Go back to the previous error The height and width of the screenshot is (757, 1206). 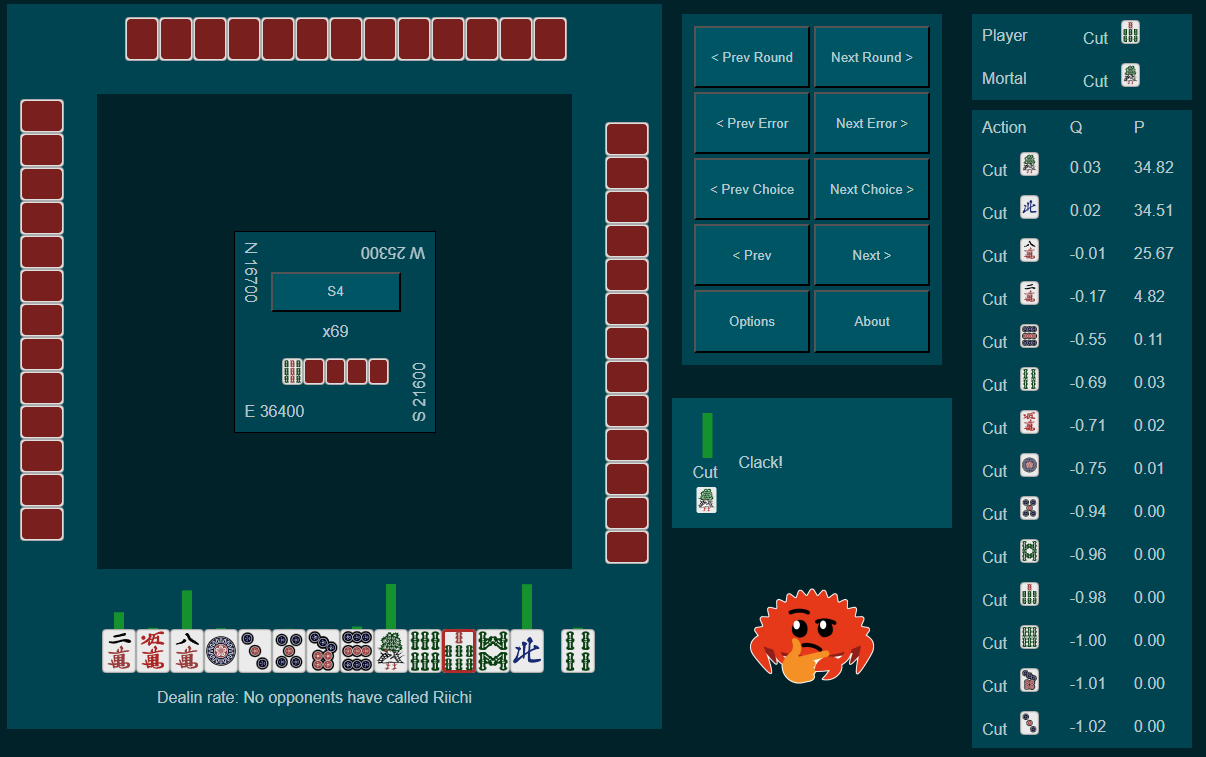pyautogui.click(x=752, y=123)
